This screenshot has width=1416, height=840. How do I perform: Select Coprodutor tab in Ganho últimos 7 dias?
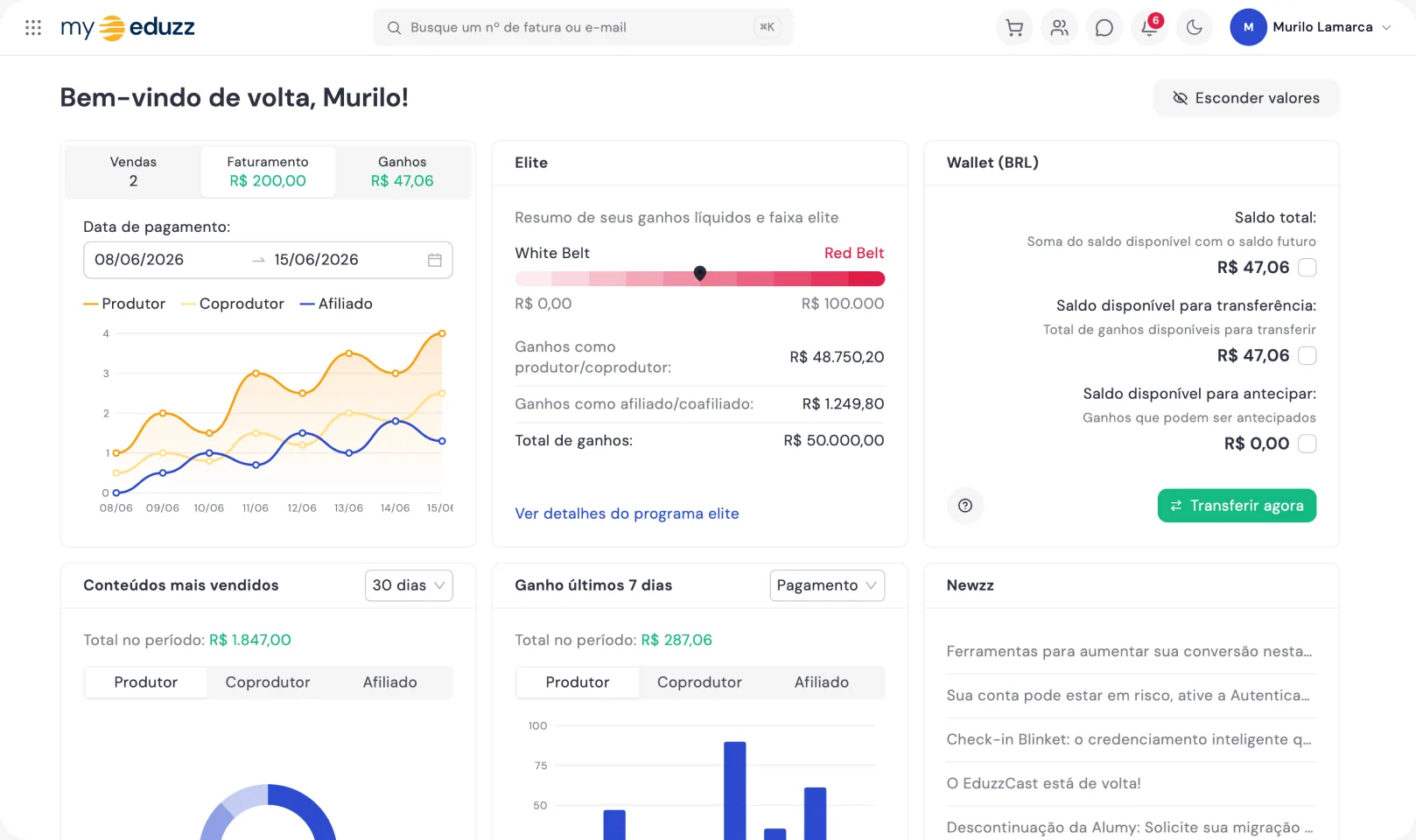click(x=699, y=682)
